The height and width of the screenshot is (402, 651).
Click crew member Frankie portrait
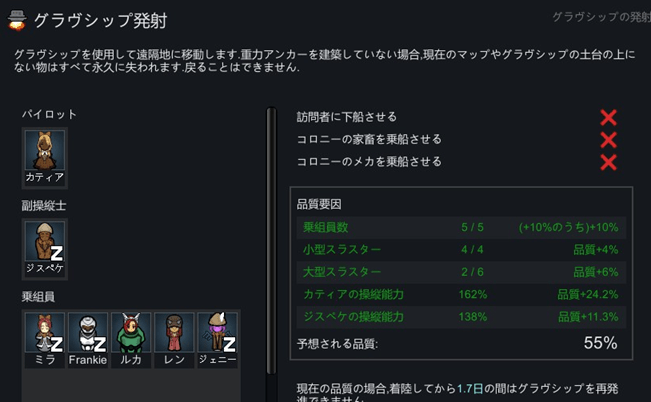88,337
